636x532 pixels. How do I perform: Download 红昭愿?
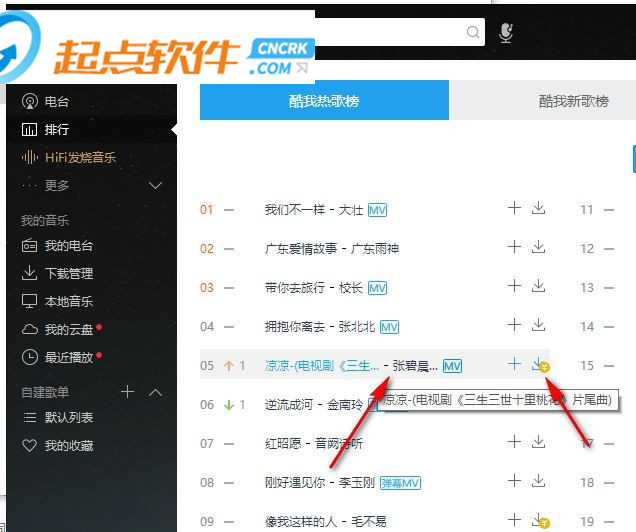point(538,441)
